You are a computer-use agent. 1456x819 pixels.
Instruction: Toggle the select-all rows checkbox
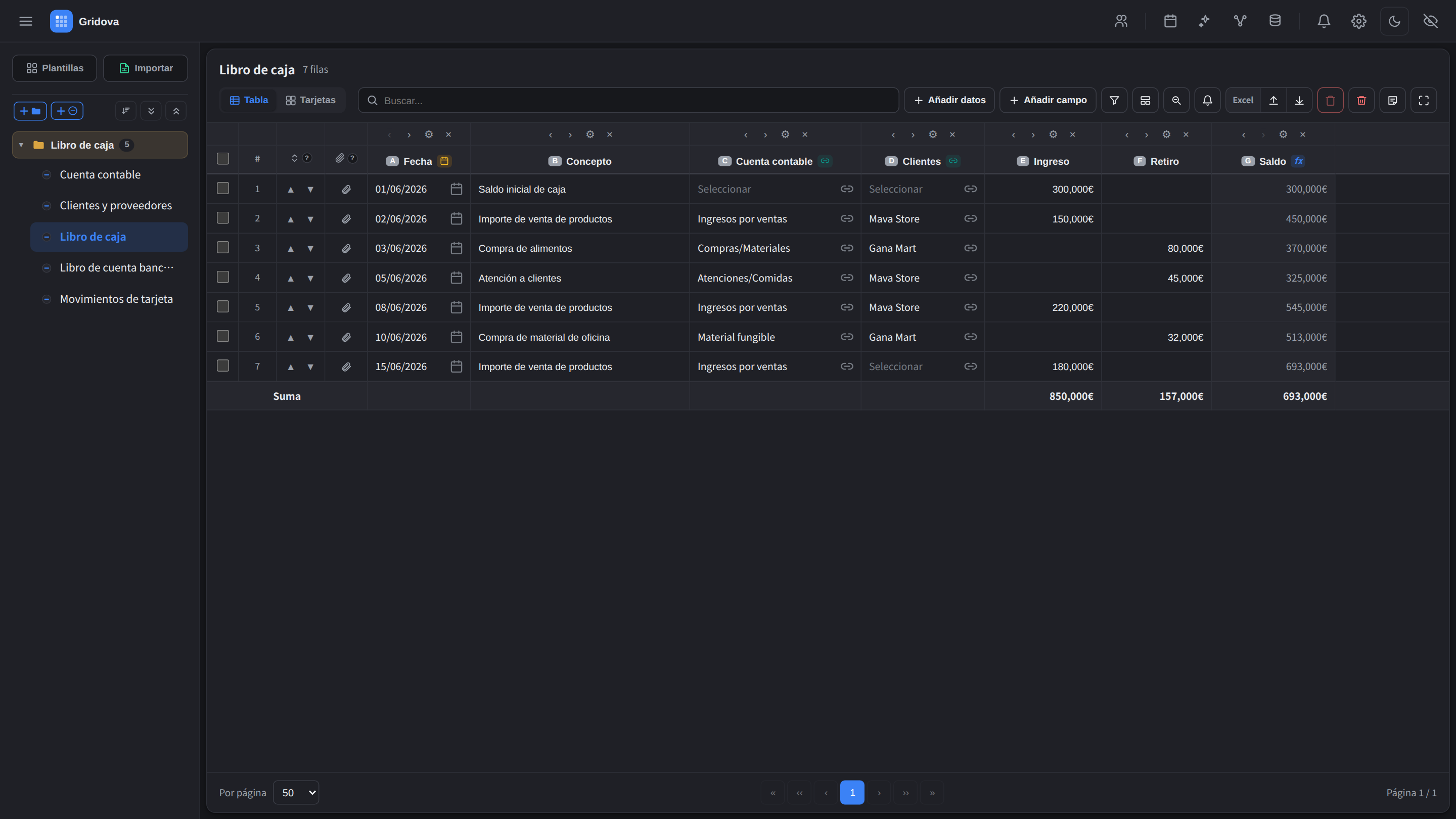[223, 159]
